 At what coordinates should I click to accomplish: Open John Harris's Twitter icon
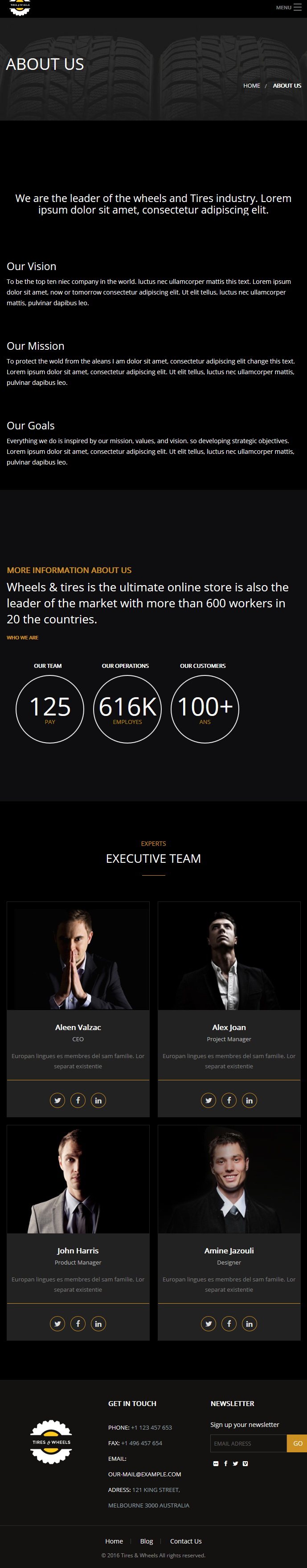click(57, 1323)
